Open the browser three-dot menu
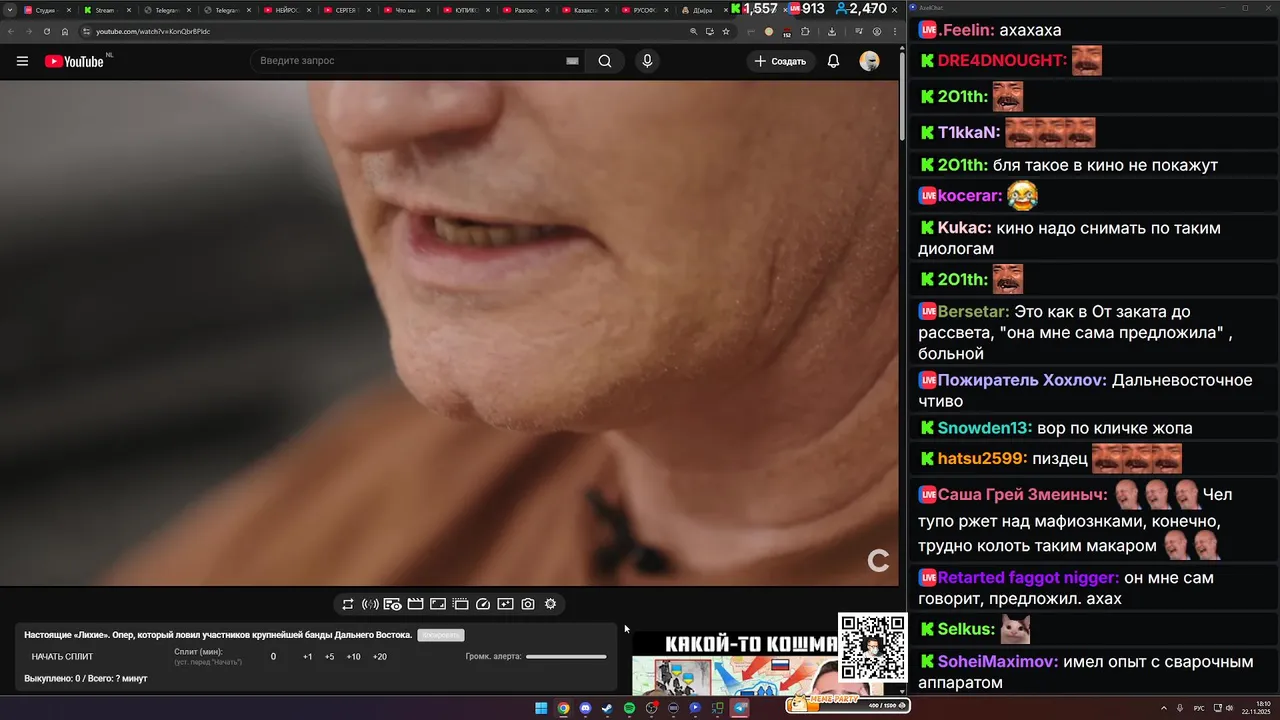This screenshot has height=720, width=1280. (894, 31)
